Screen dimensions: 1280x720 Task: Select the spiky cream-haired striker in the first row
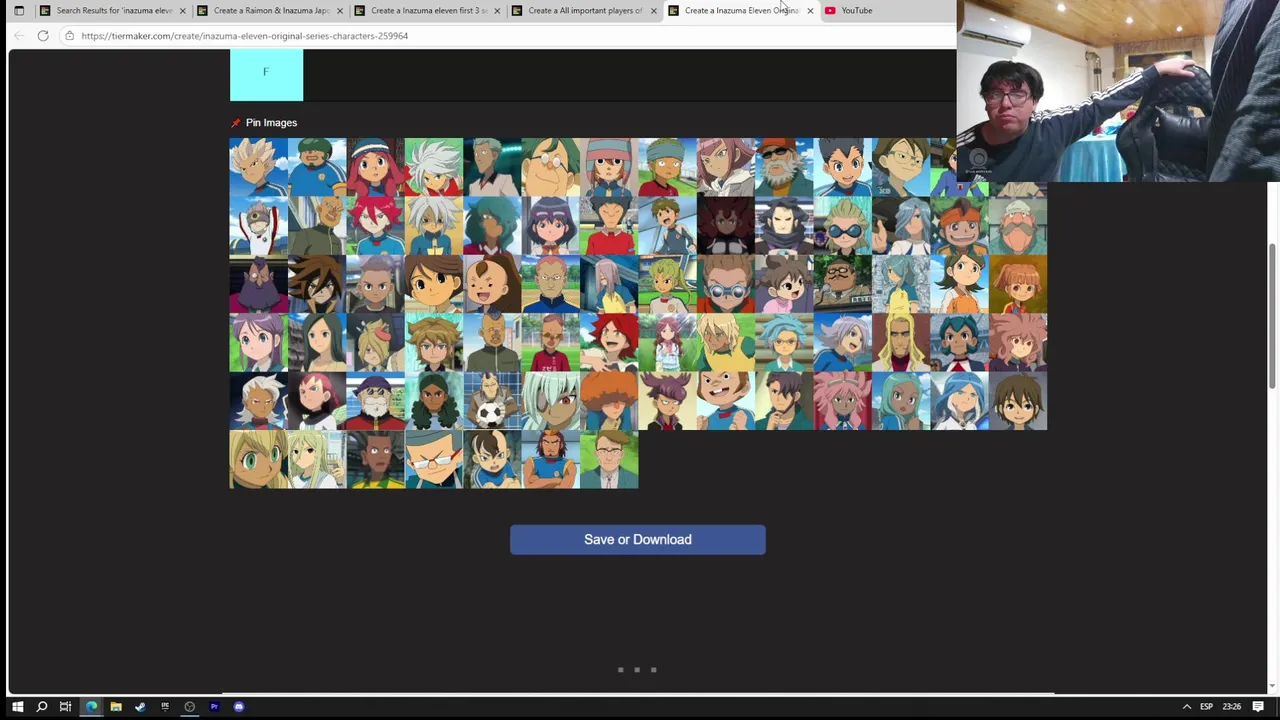[x=259, y=167]
